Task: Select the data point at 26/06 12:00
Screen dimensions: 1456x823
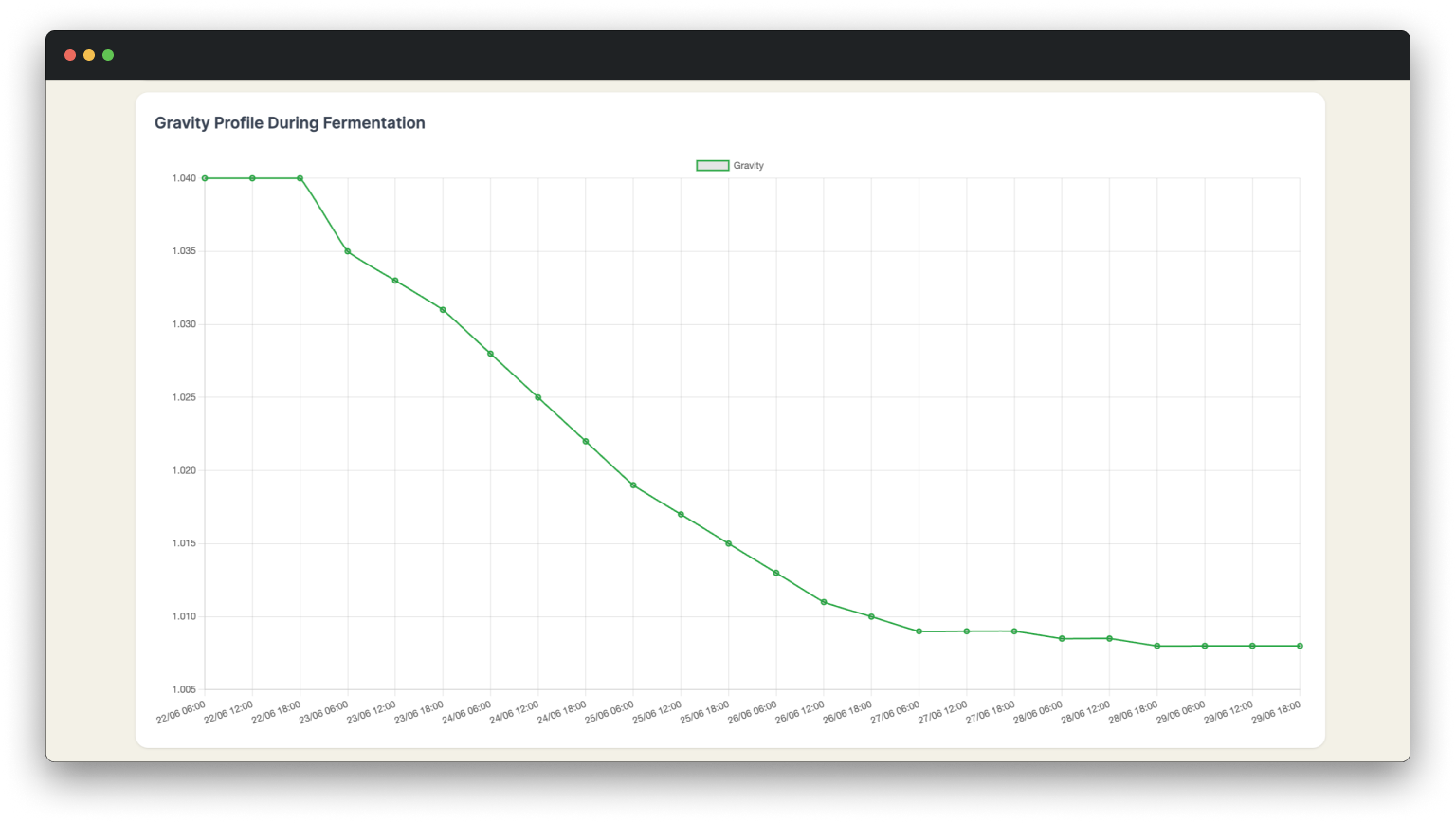Action: 824,602
